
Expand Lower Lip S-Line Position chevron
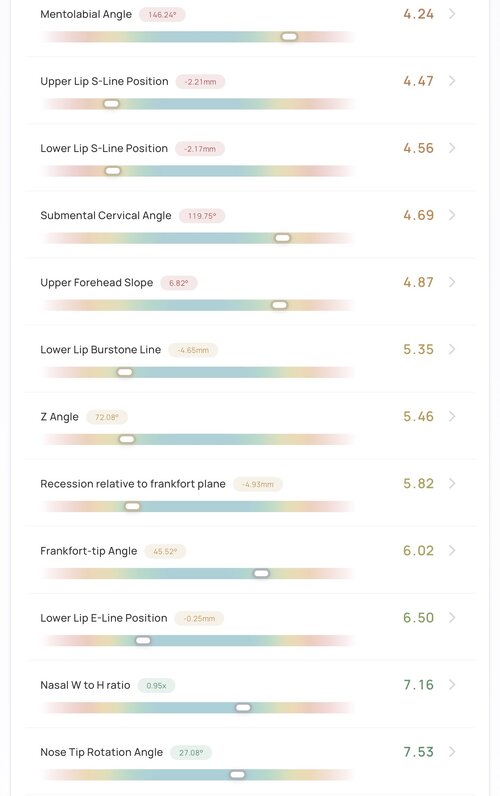tap(452, 148)
